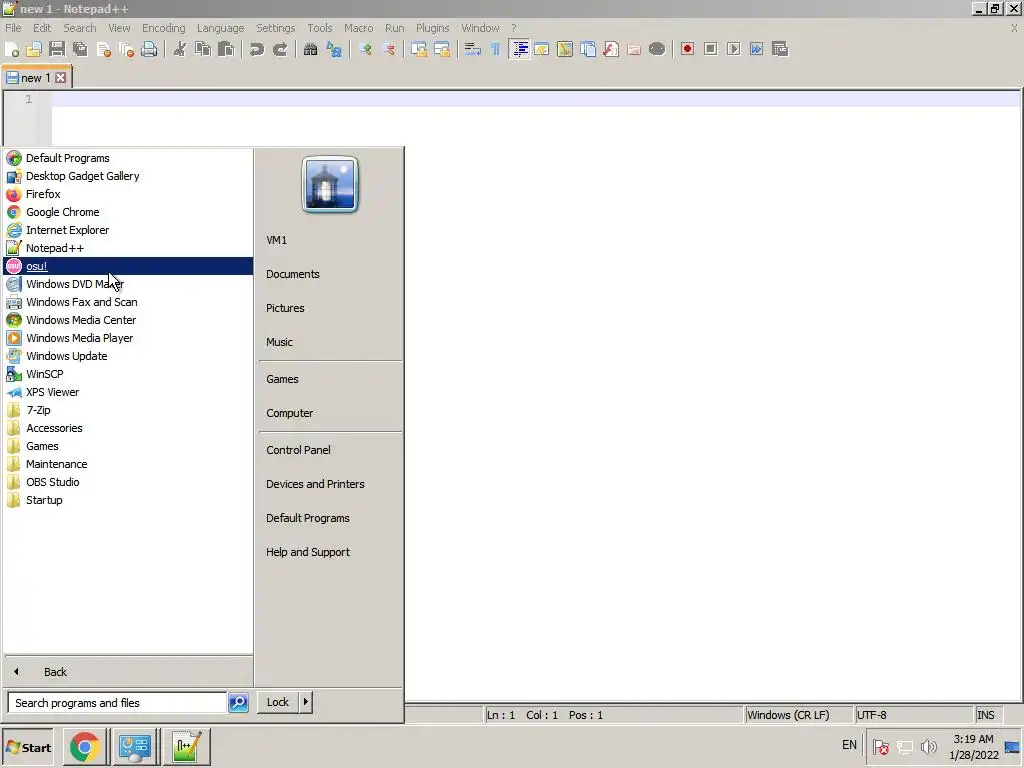Open the Plugins menu
This screenshot has width=1024, height=768.
coord(432,28)
